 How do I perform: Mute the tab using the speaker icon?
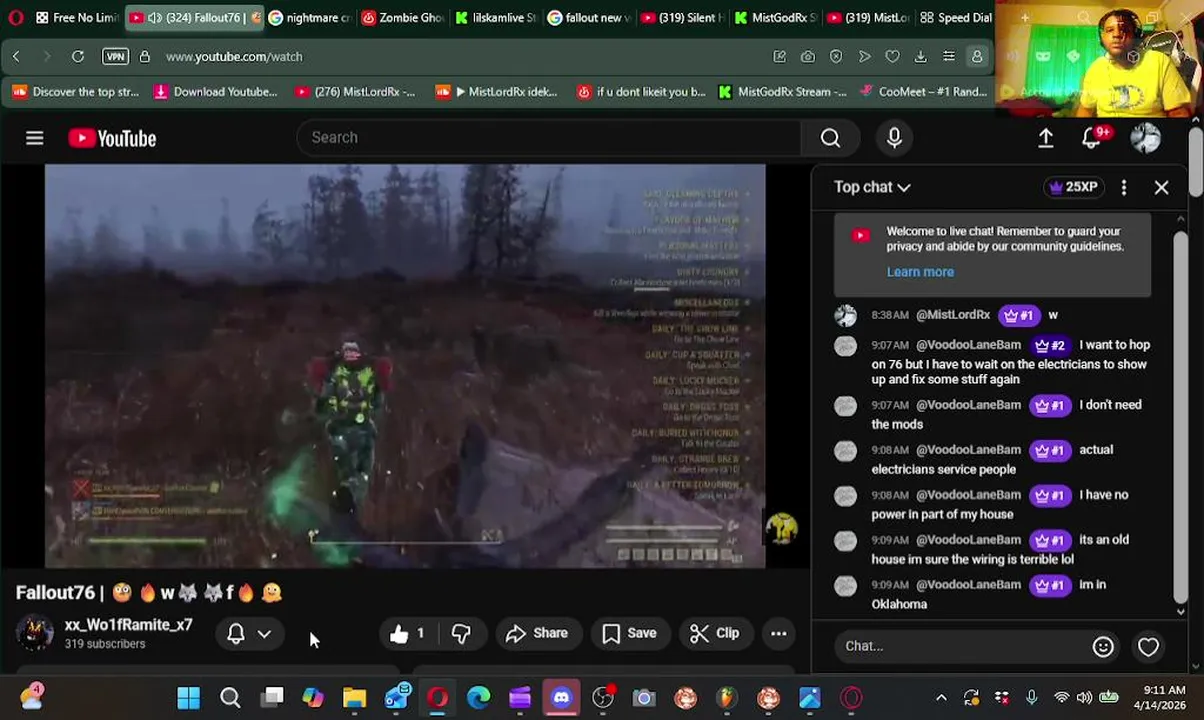click(155, 18)
